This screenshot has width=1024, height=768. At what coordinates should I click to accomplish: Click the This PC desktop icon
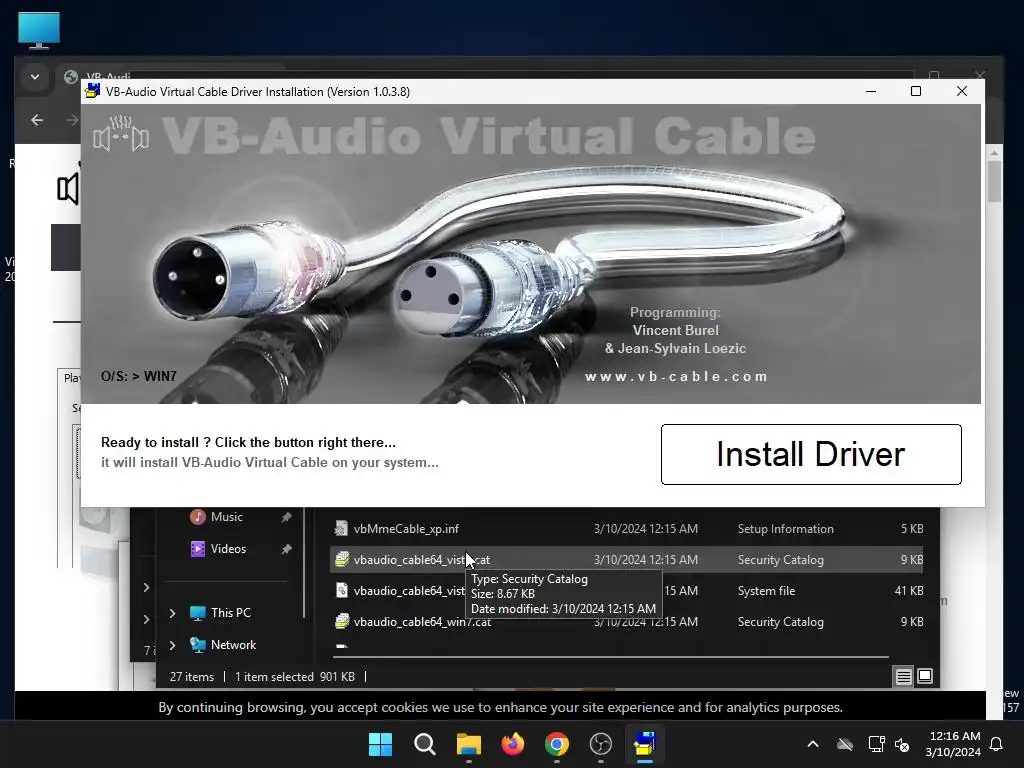(x=39, y=30)
